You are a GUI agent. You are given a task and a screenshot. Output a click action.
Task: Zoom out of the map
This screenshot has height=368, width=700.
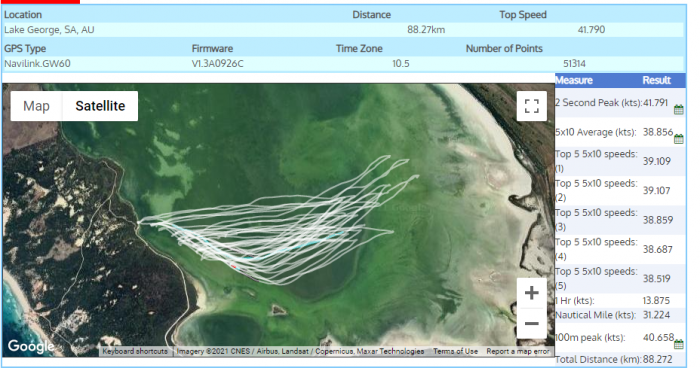[531, 323]
